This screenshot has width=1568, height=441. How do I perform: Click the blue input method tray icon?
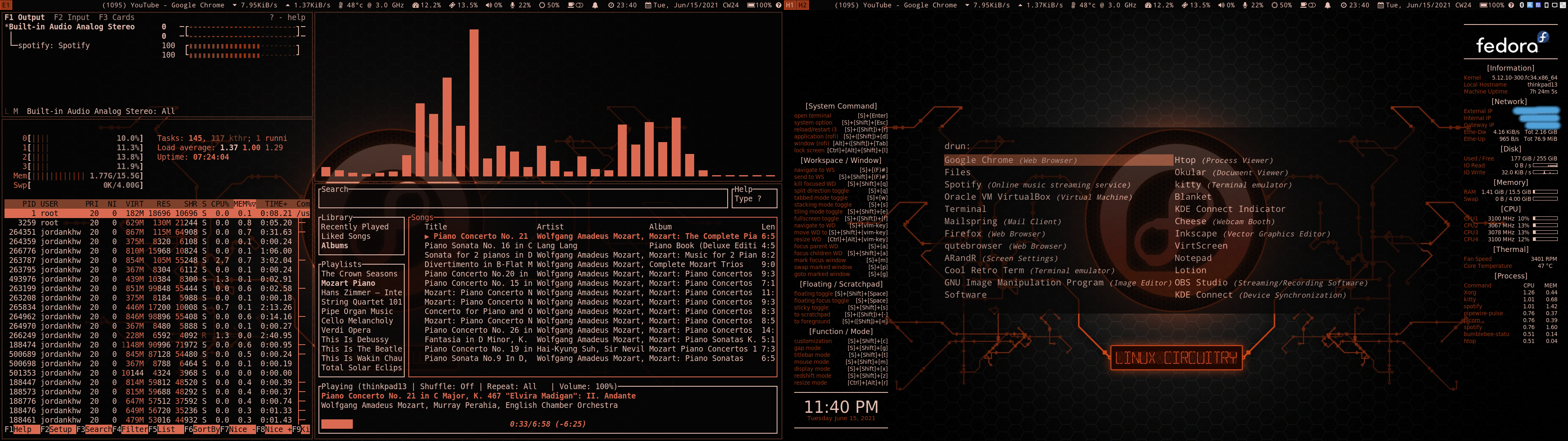(x=1530, y=5)
